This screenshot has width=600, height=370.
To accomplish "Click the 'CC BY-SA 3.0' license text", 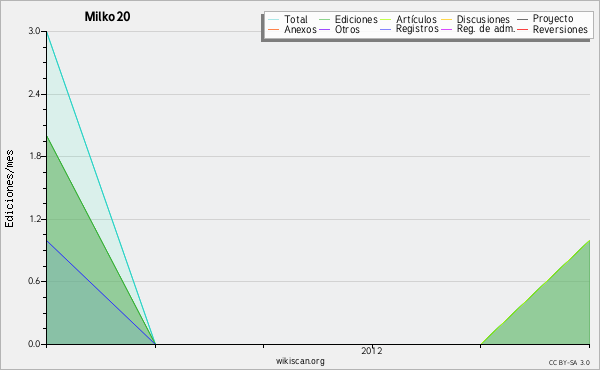I will [x=569, y=363].
